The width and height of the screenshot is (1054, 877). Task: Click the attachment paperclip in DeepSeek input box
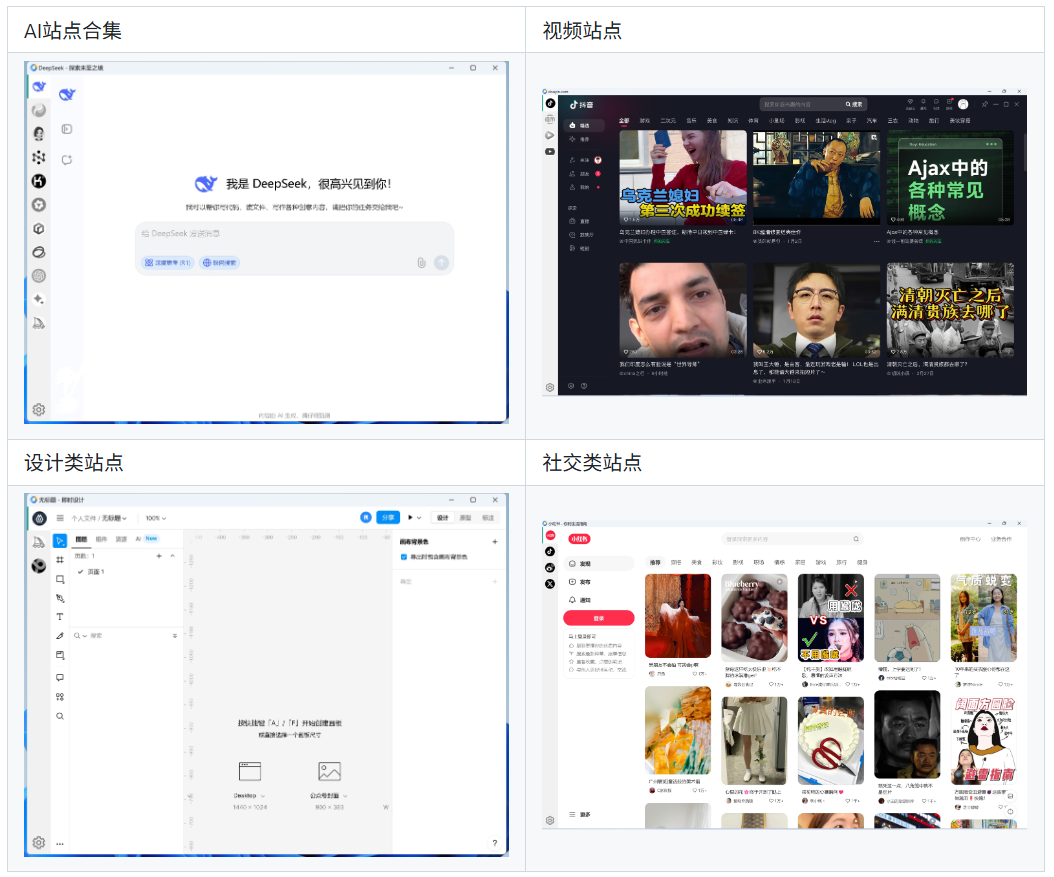tap(420, 262)
